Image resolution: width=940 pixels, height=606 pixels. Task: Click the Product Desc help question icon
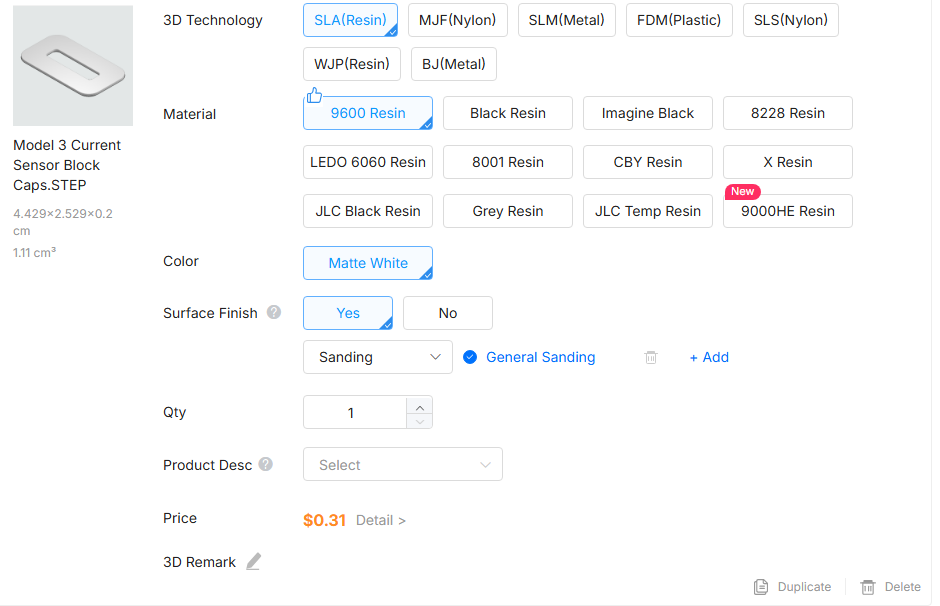pos(266,465)
